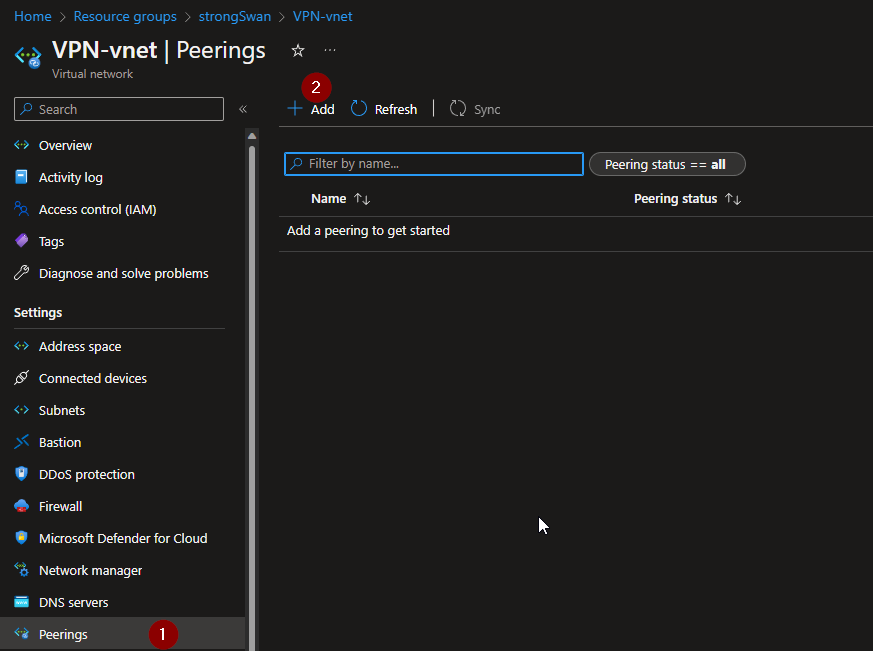Click the Refresh button
The width and height of the screenshot is (873, 651).
coord(384,109)
